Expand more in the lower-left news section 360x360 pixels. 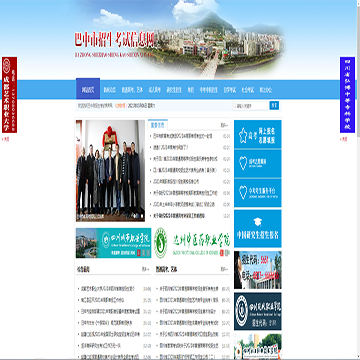pos(146,269)
